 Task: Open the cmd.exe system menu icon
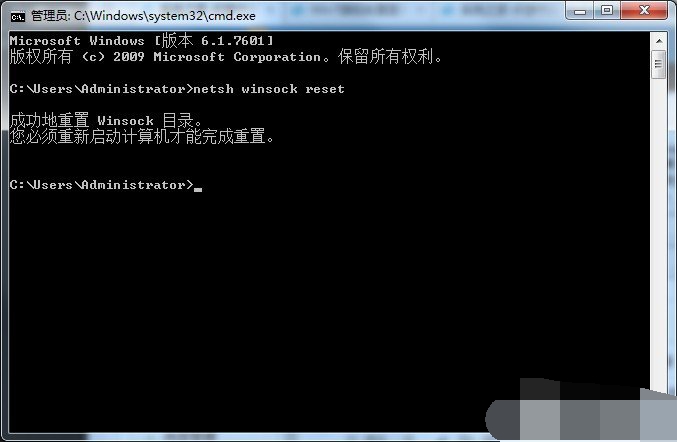pyautogui.click(x=18, y=17)
